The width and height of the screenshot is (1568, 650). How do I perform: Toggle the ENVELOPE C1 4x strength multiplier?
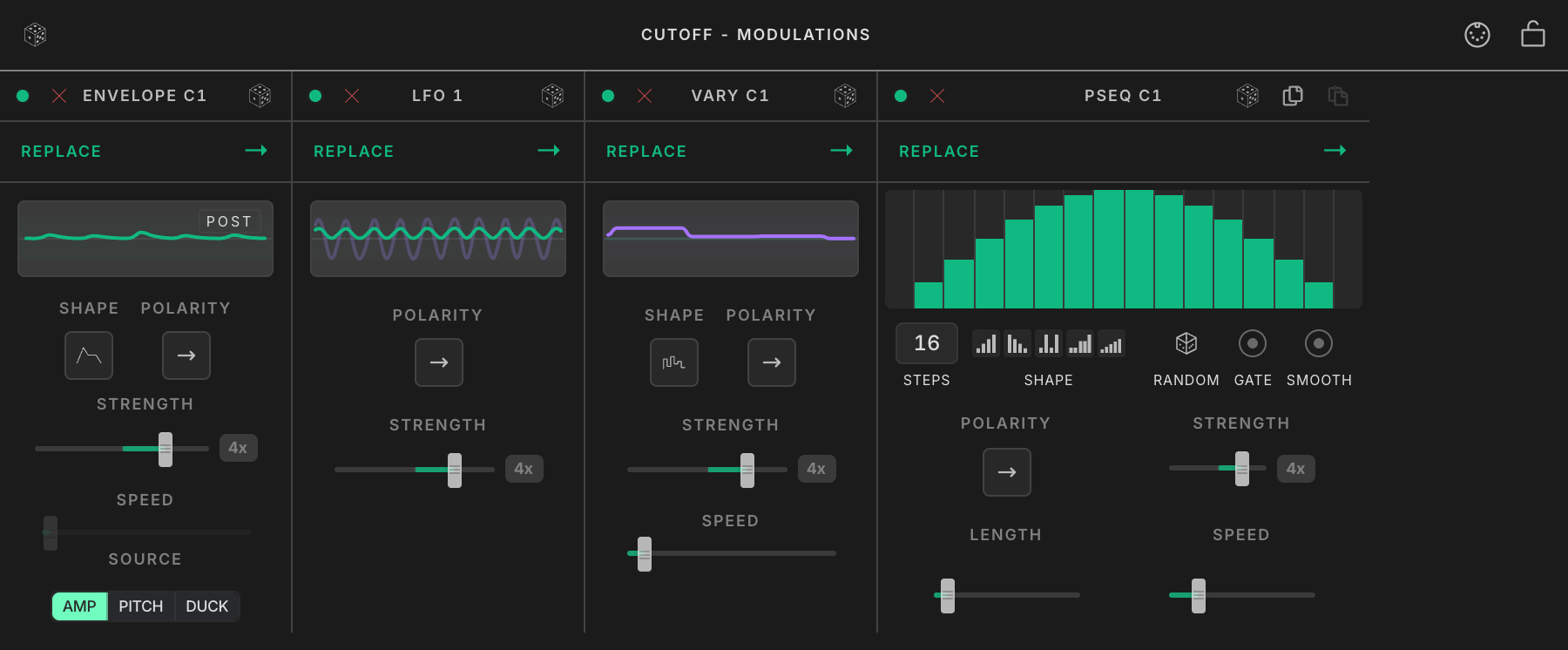pos(239,448)
